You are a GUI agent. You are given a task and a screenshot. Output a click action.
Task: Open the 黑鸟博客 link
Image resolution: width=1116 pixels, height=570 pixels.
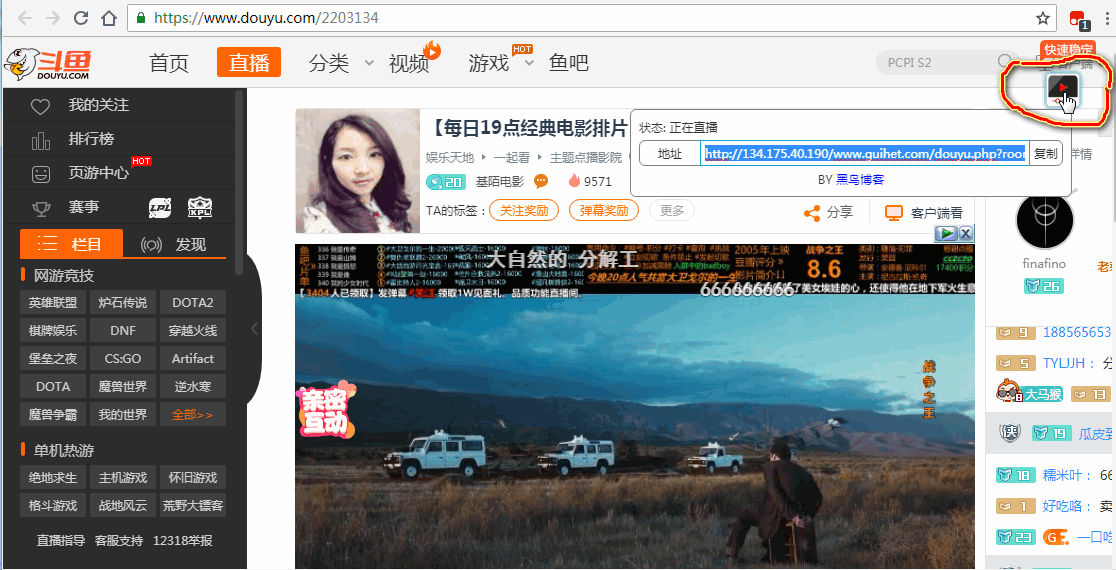[860, 179]
